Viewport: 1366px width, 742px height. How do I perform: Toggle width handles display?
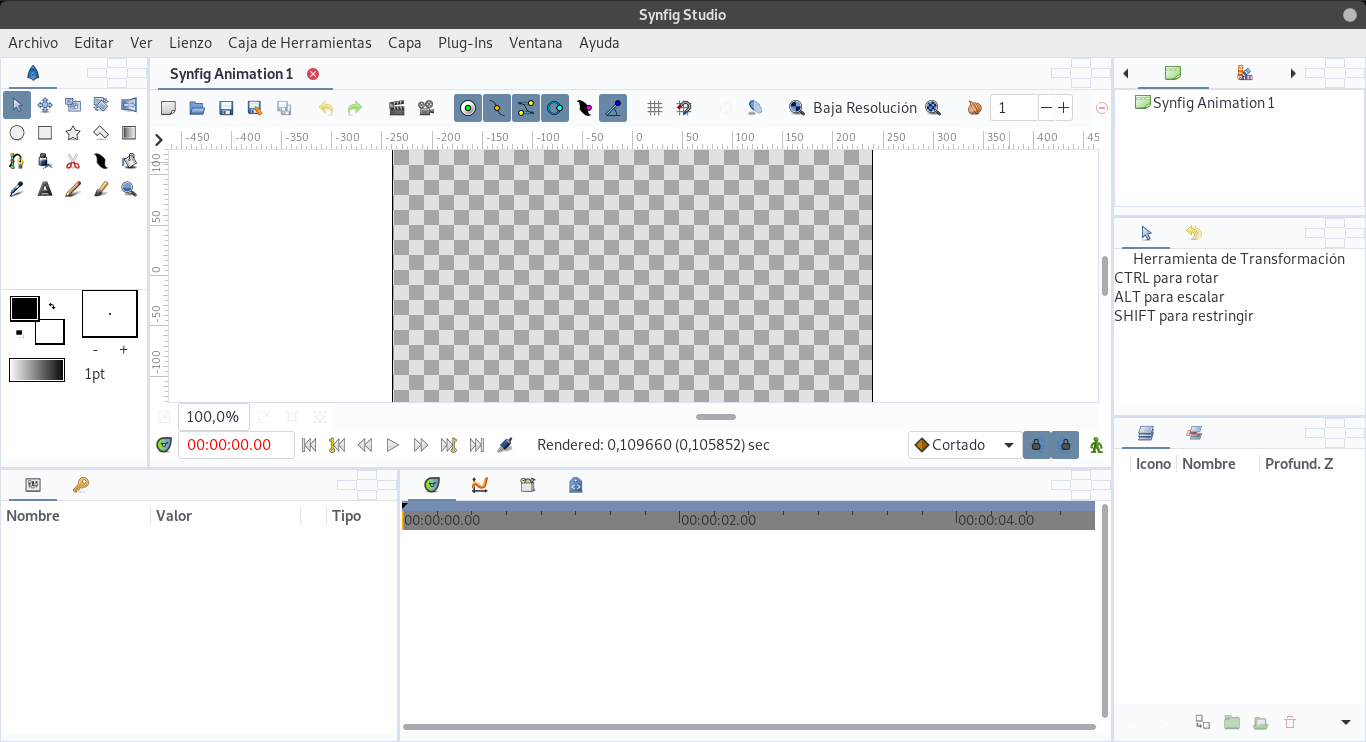coord(585,108)
